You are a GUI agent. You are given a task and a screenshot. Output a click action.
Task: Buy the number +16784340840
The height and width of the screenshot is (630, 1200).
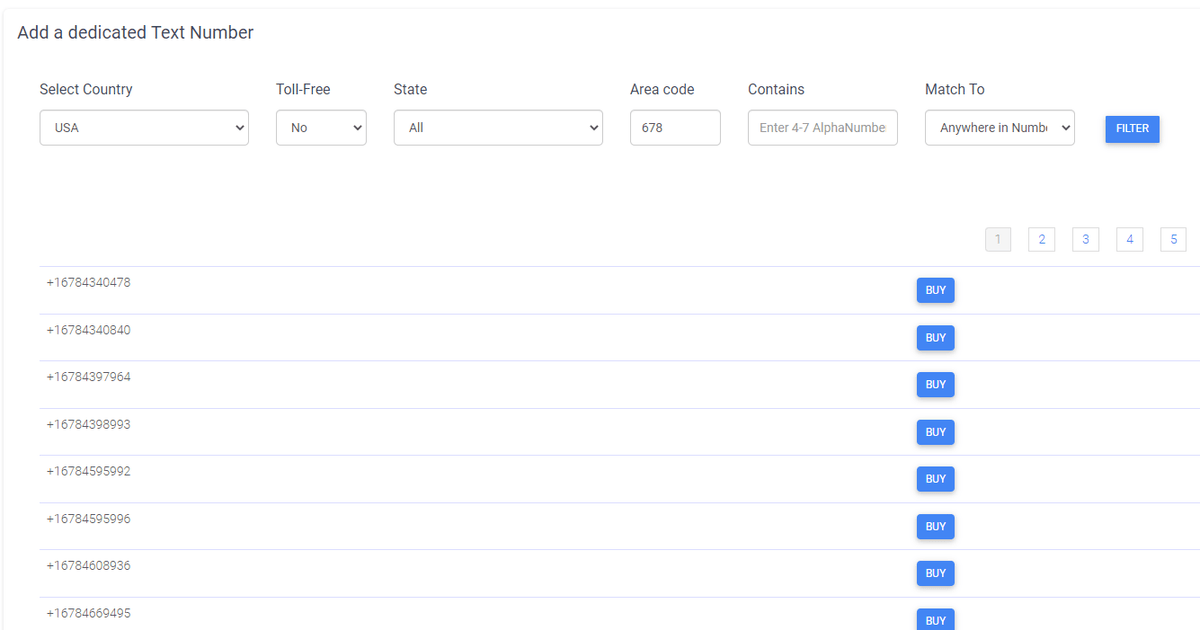(x=935, y=338)
